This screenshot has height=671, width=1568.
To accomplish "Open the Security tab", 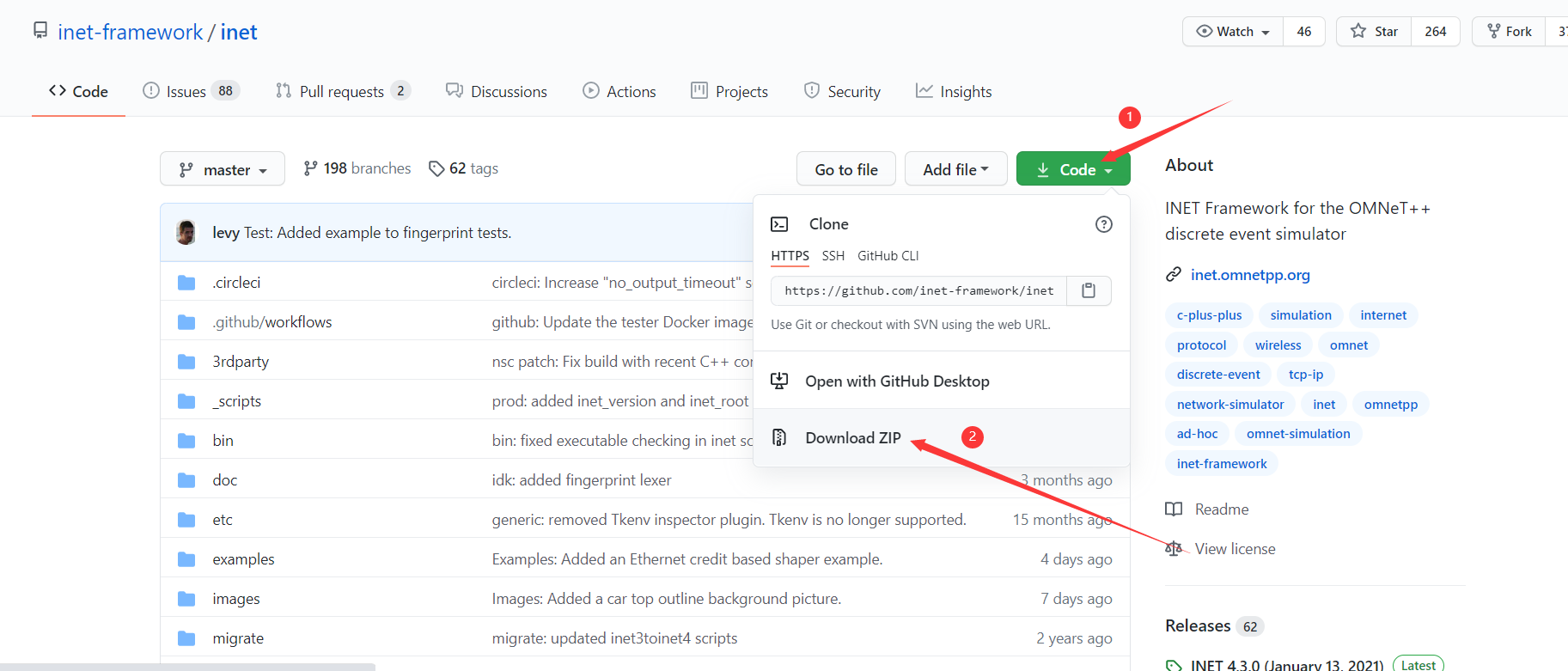I will pos(842,91).
